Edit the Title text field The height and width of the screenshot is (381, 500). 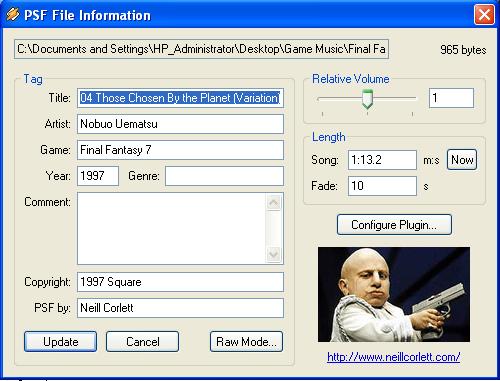tap(180, 98)
